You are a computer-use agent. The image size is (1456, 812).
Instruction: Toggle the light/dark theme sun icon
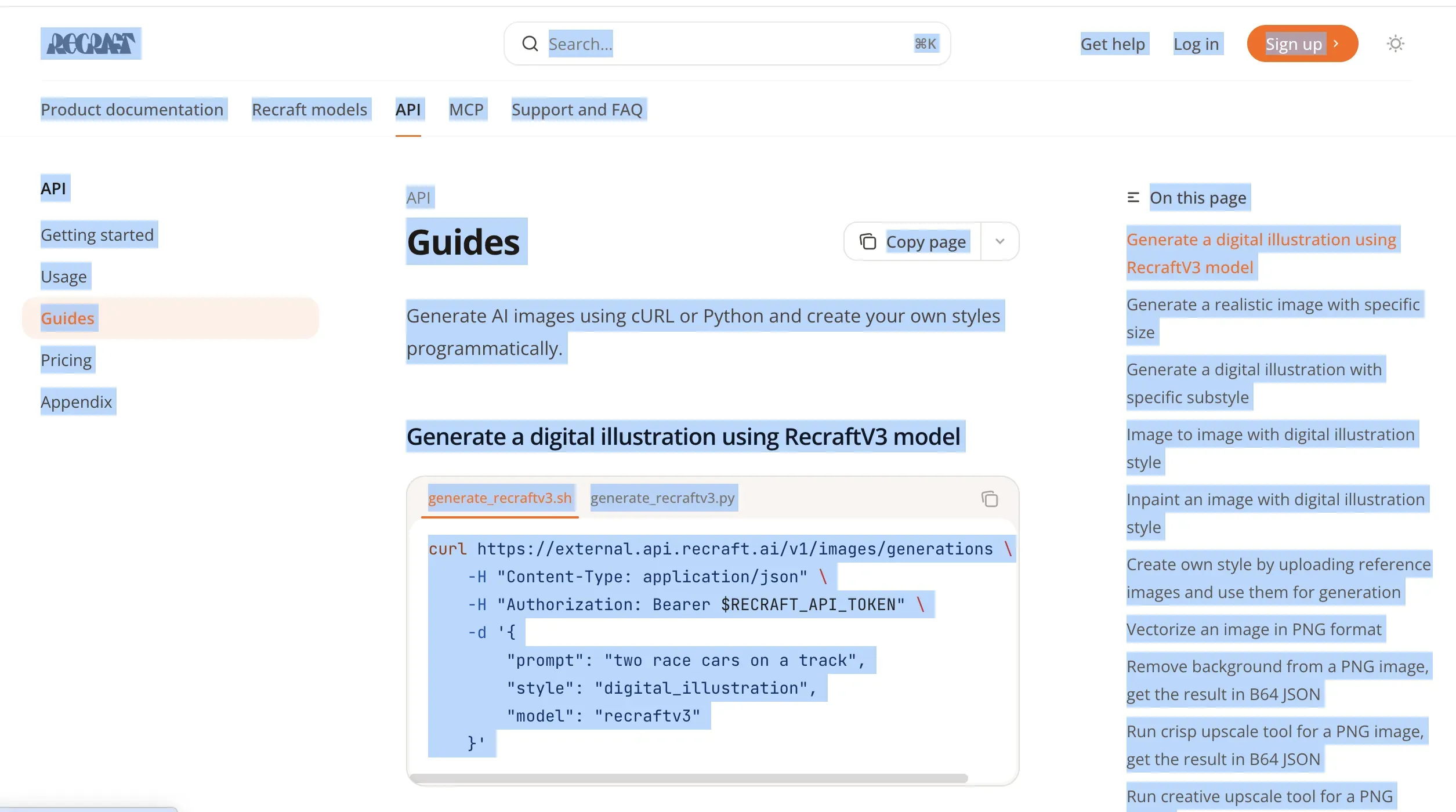[x=1395, y=43]
